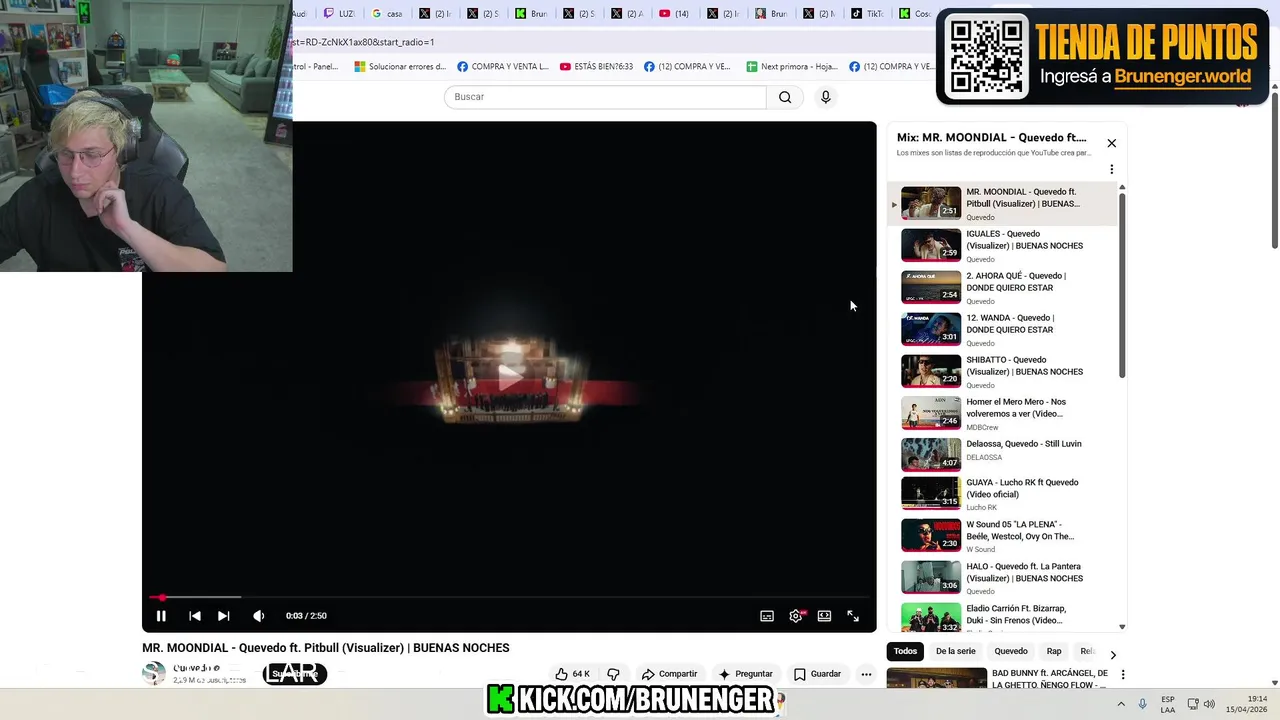1280x720 pixels.
Task: Open Solucionar errores bookmark
Action: coord(400,67)
